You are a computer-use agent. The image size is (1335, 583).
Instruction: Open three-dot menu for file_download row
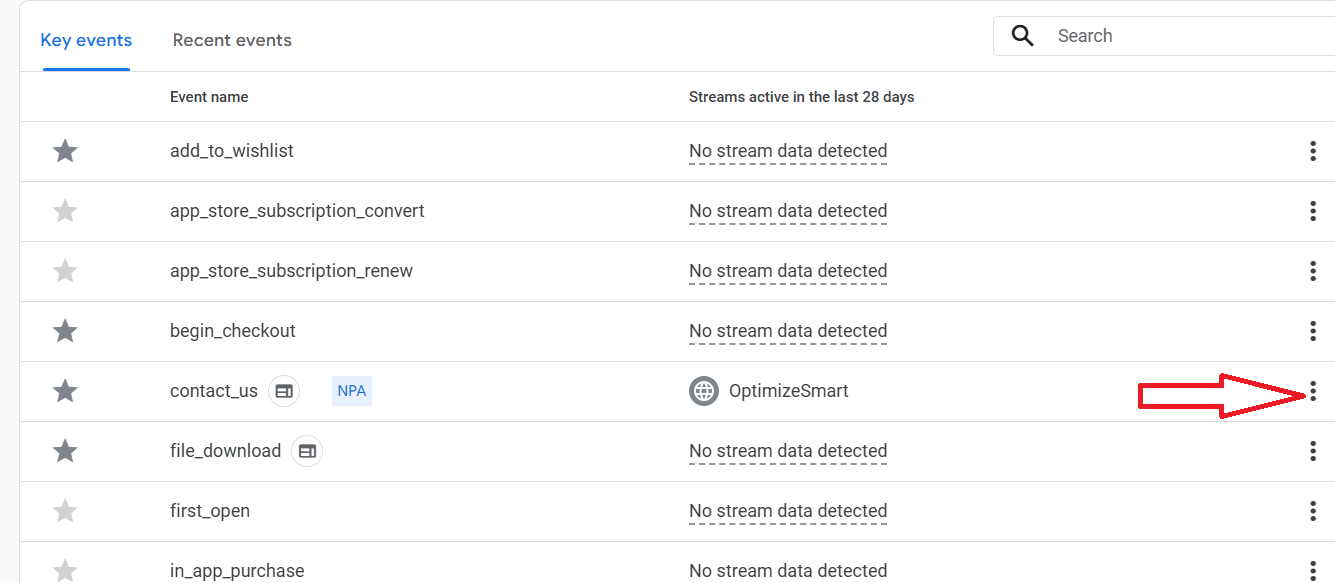pos(1313,451)
